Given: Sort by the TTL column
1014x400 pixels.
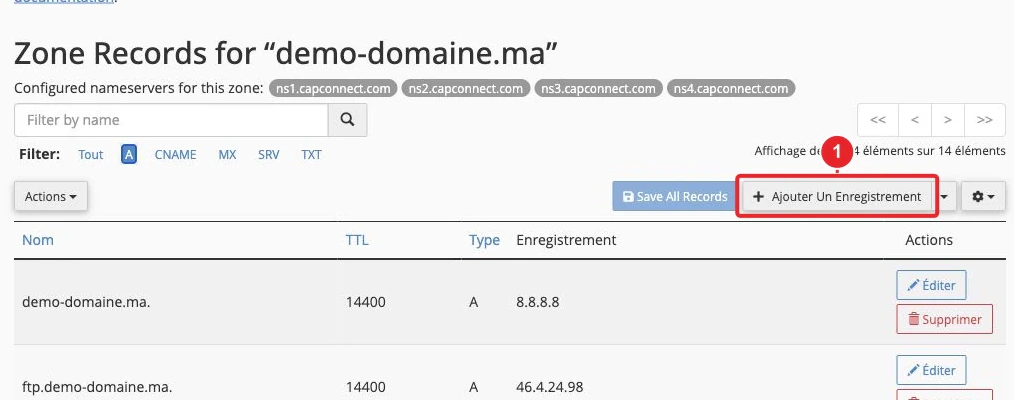Looking at the screenshot, I should point(357,240).
